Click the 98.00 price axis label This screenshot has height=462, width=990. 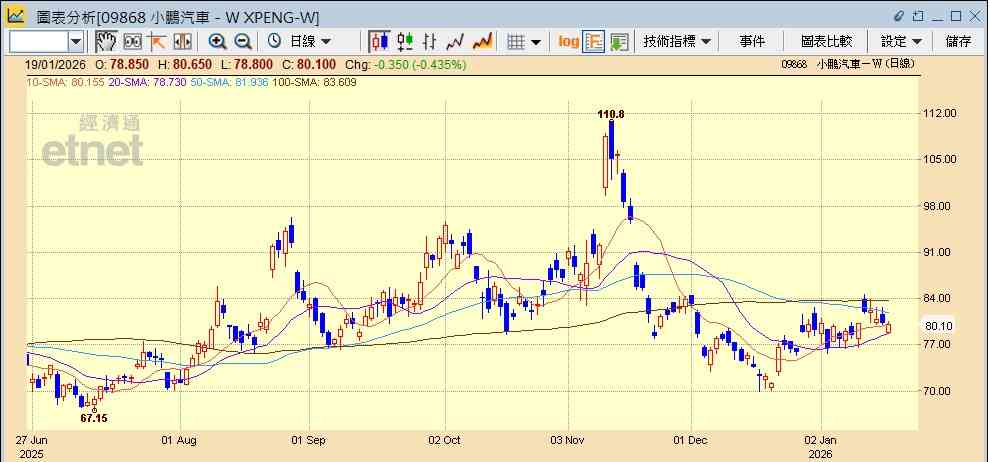coord(939,206)
